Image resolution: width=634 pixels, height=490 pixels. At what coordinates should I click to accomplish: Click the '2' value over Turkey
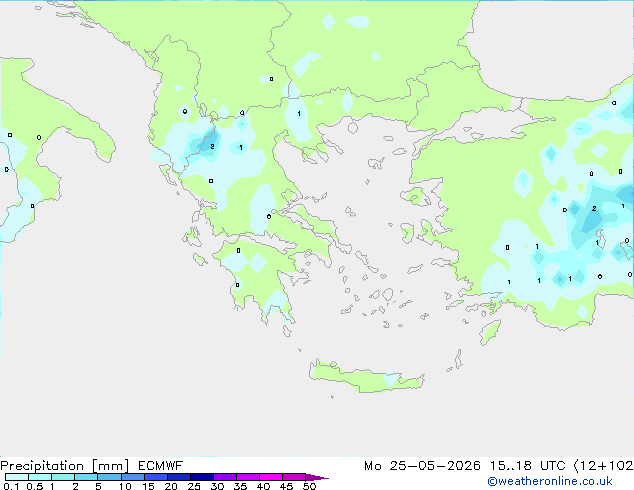point(594,209)
